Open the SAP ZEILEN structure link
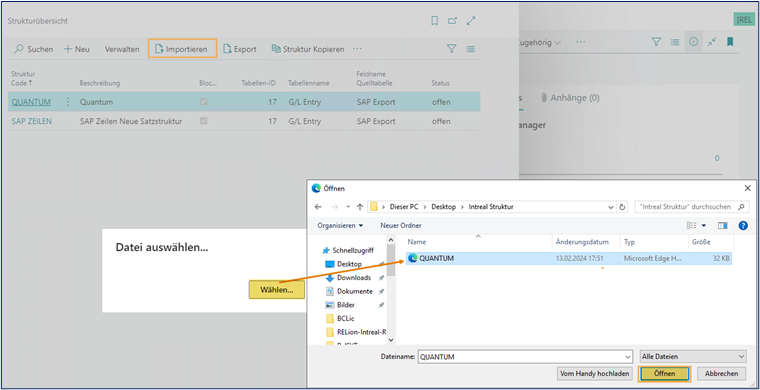Image resolution: width=760 pixels, height=390 pixels. [x=32, y=121]
